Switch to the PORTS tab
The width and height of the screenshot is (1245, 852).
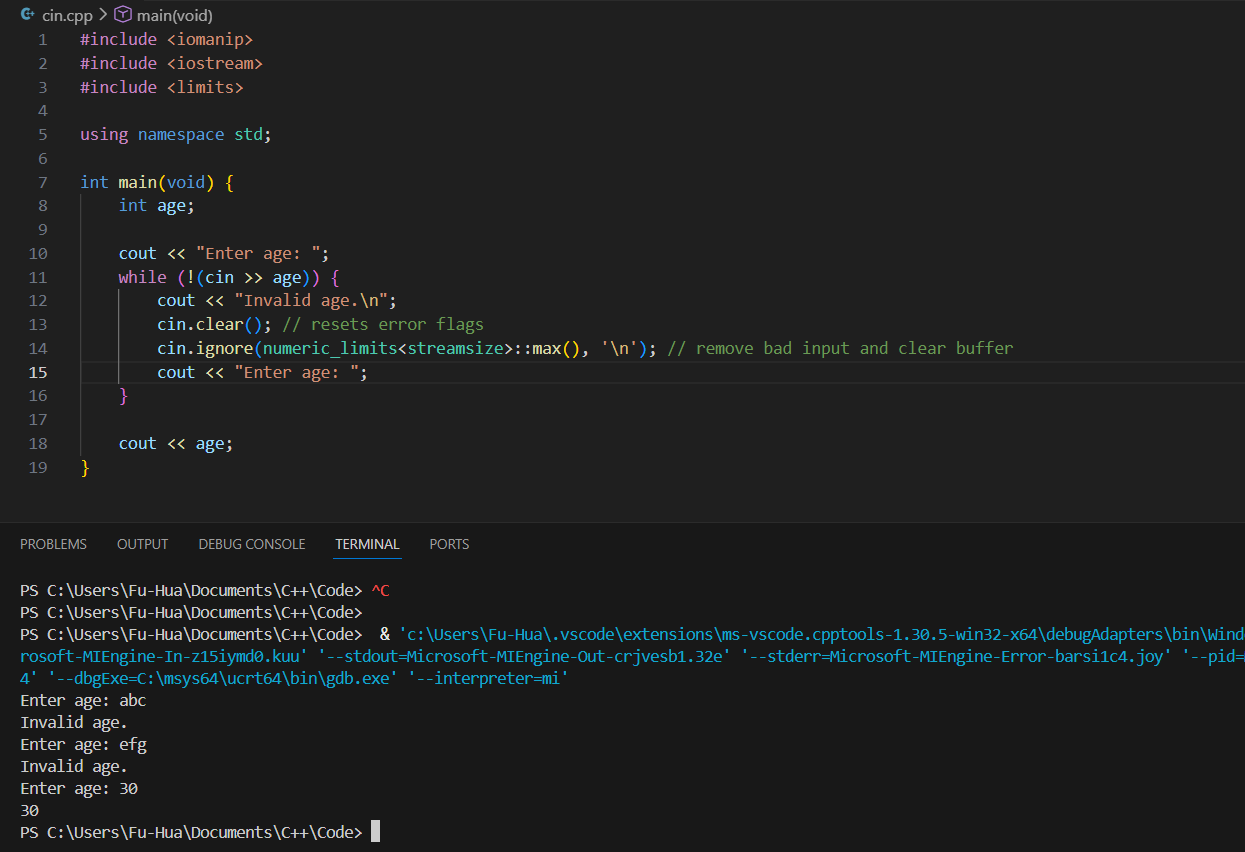click(449, 544)
